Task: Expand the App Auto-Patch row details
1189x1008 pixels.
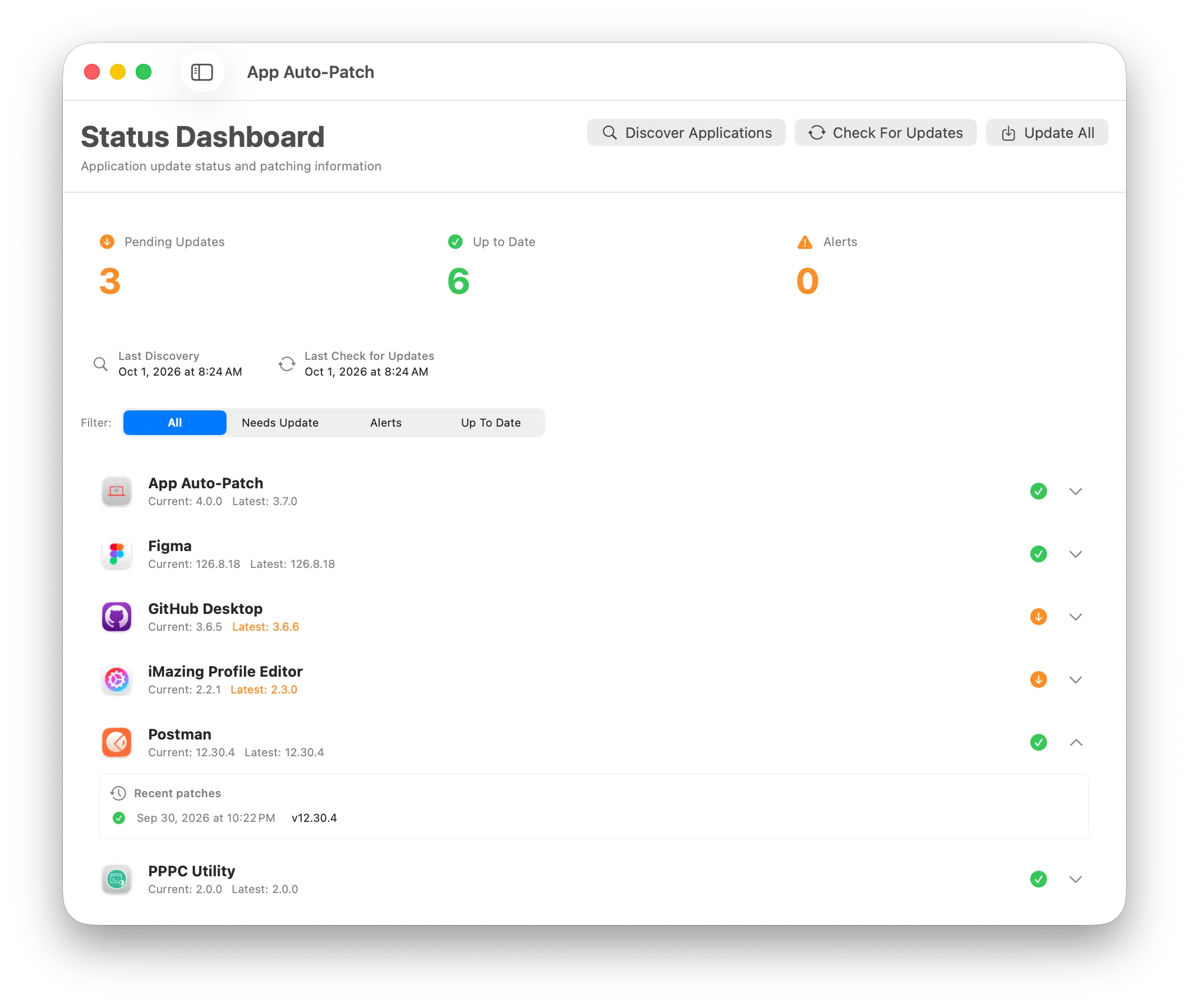Action: tap(1076, 492)
